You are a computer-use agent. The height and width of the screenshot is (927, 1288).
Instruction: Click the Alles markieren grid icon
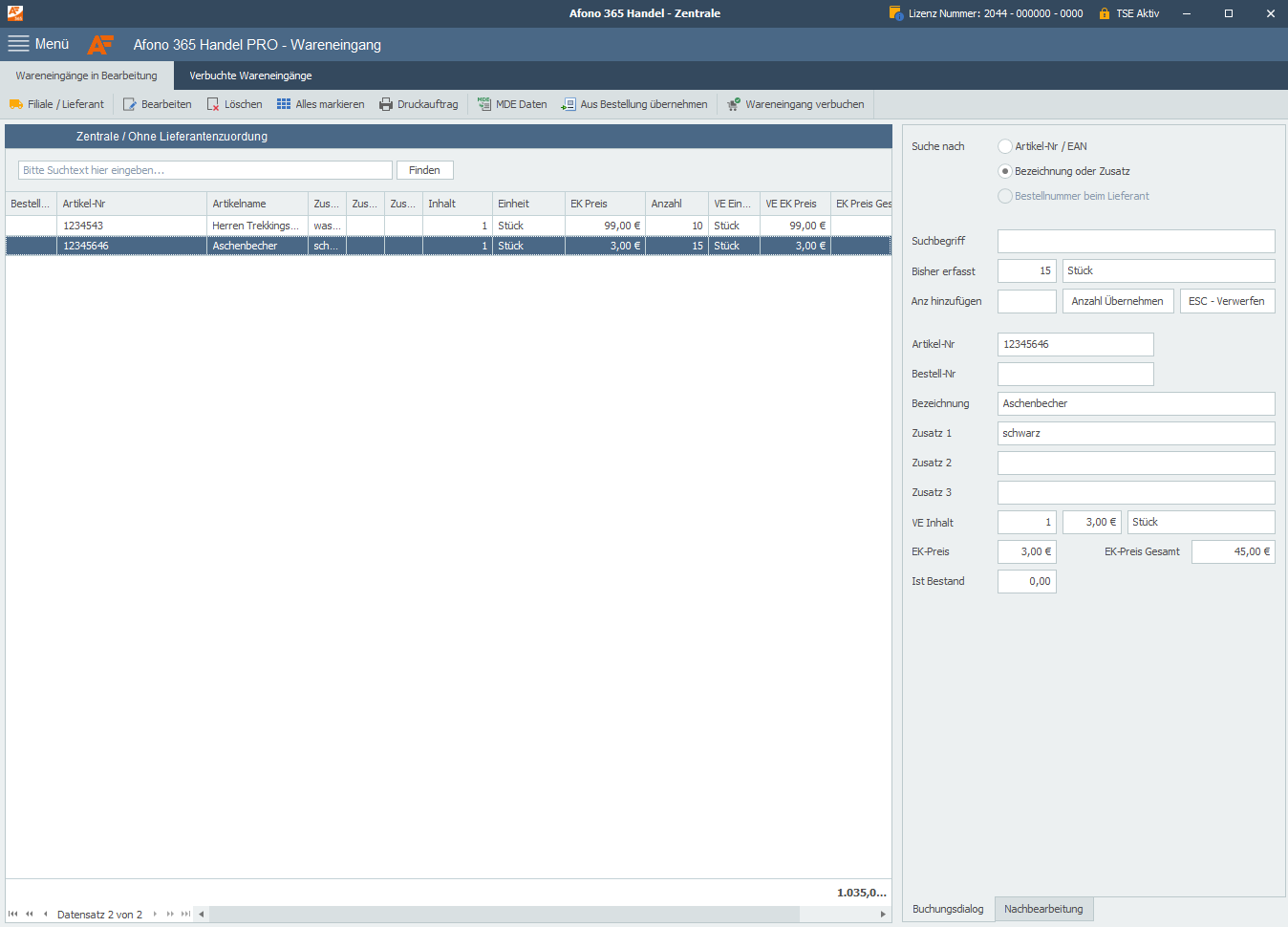click(x=284, y=104)
